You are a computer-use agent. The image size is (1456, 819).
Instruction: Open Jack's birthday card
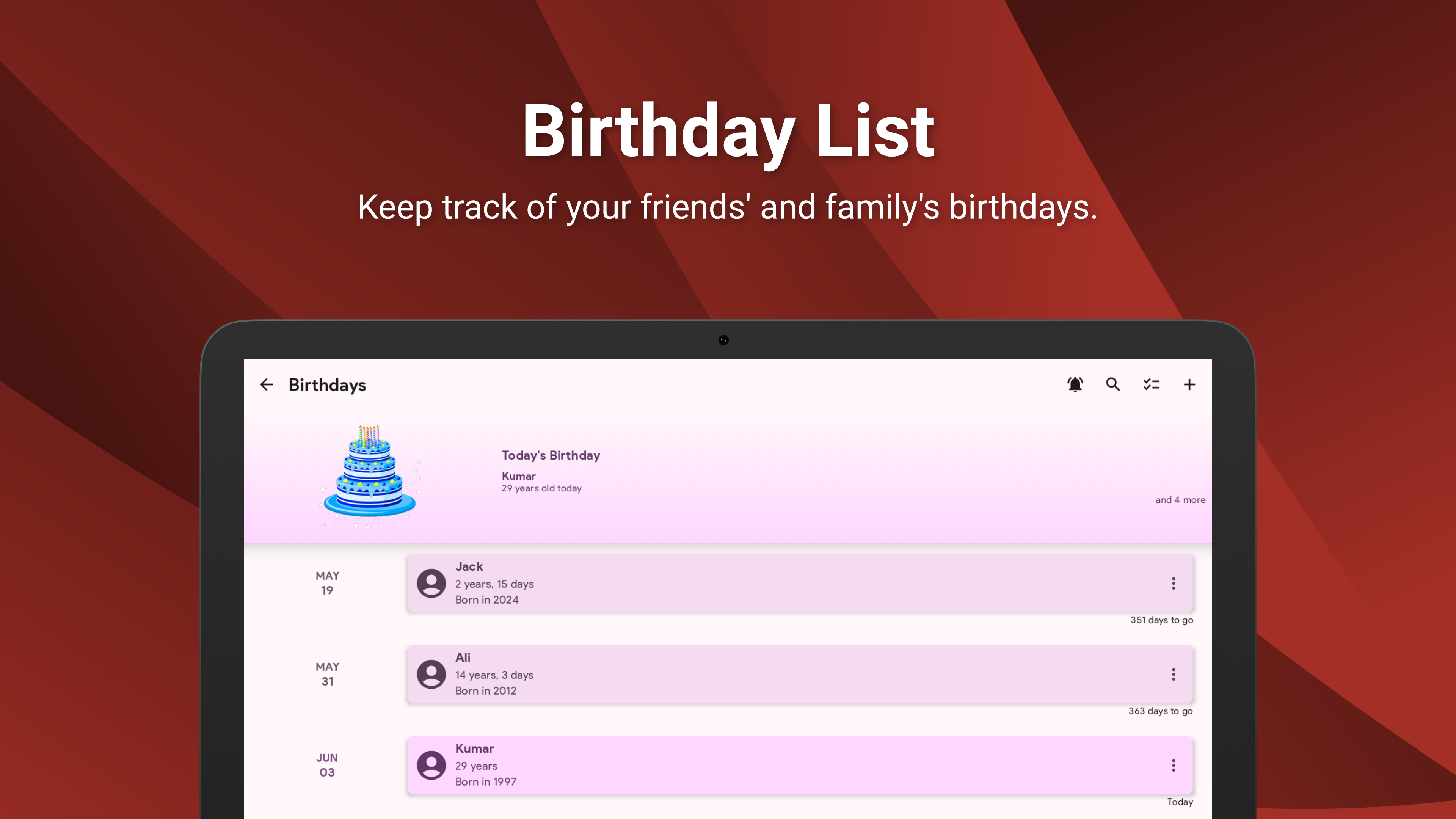[800, 583]
